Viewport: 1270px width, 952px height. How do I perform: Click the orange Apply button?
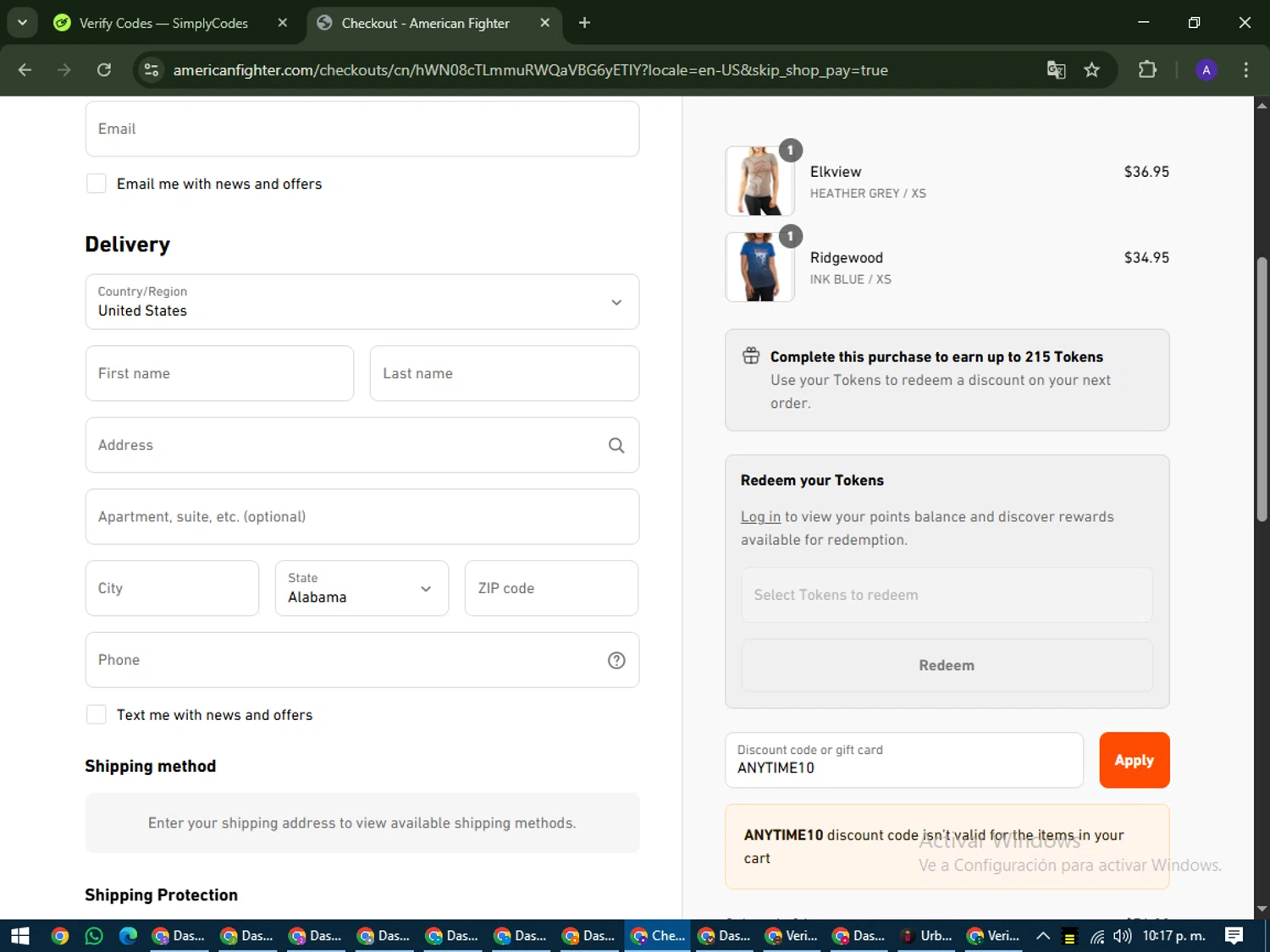tap(1135, 760)
